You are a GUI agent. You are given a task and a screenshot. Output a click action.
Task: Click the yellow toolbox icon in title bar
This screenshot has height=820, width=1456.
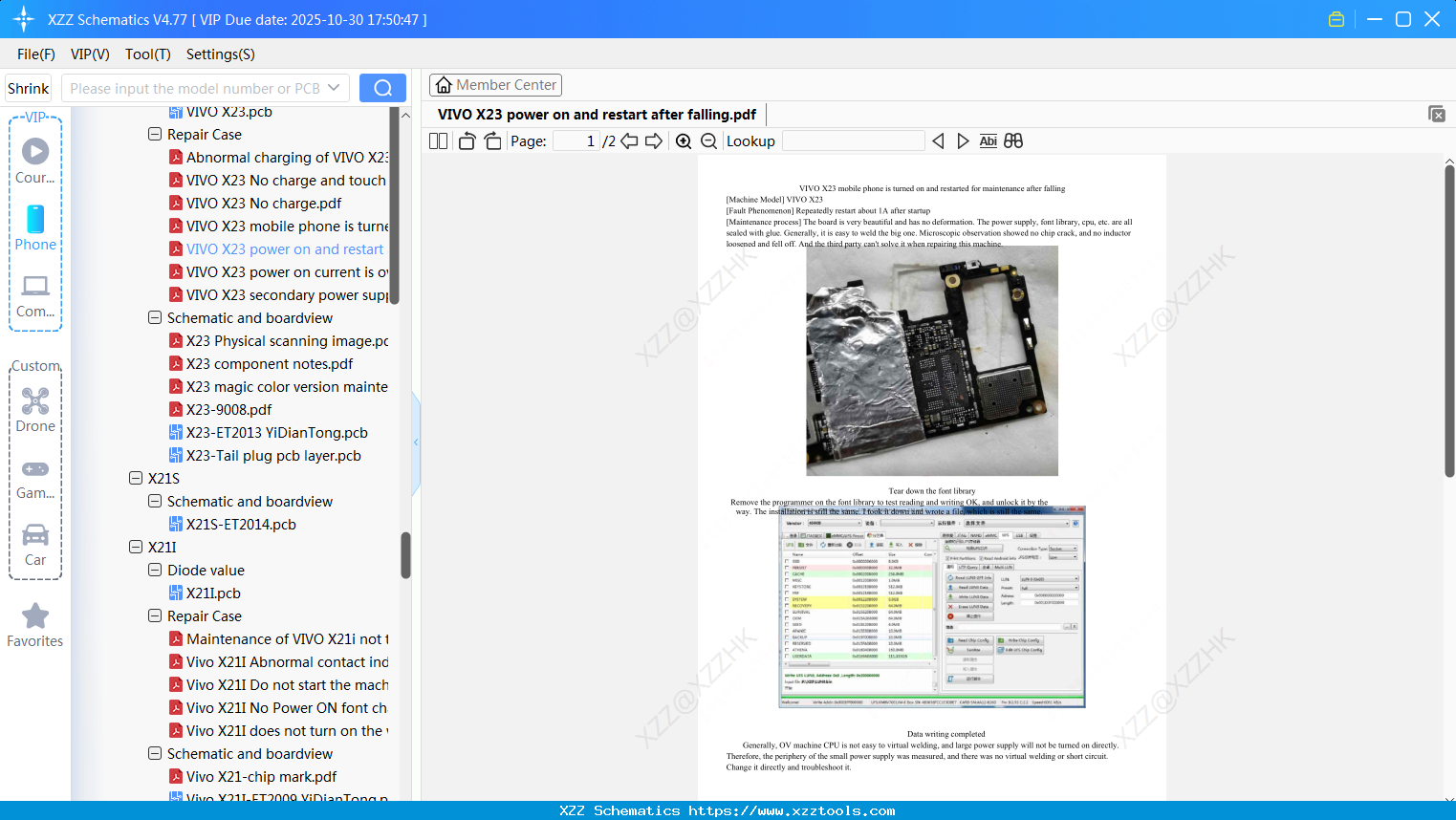[1336, 19]
